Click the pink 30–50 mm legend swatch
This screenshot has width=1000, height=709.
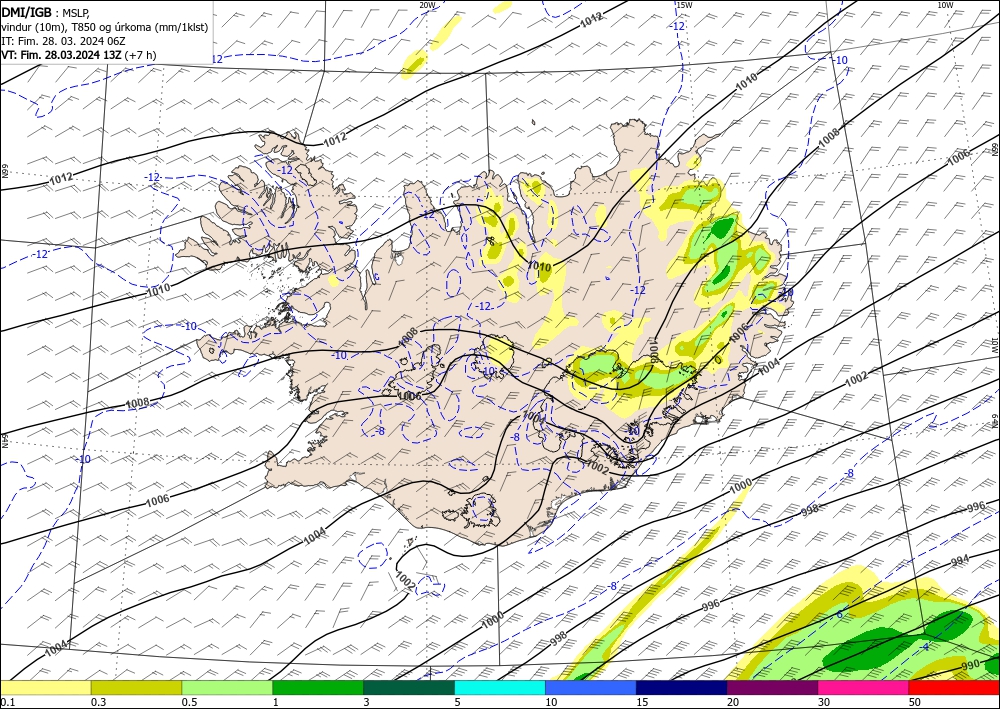[x=864, y=688]
